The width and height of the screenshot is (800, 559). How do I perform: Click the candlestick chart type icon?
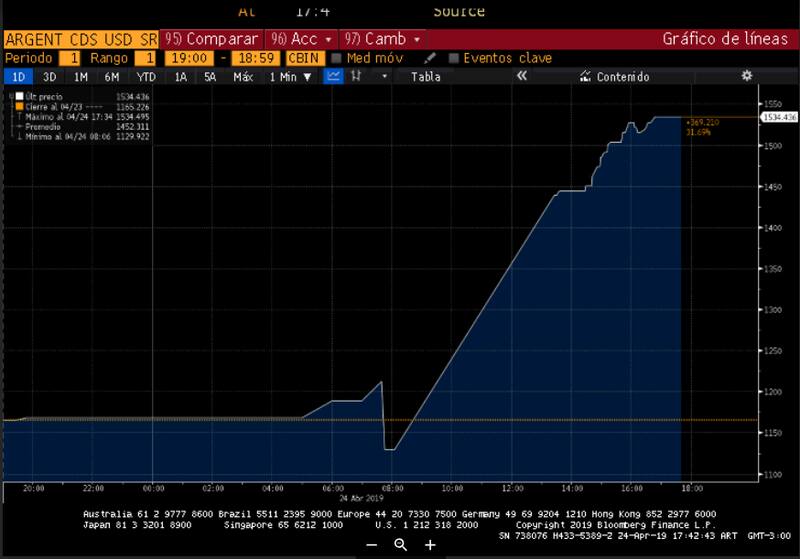356,76
